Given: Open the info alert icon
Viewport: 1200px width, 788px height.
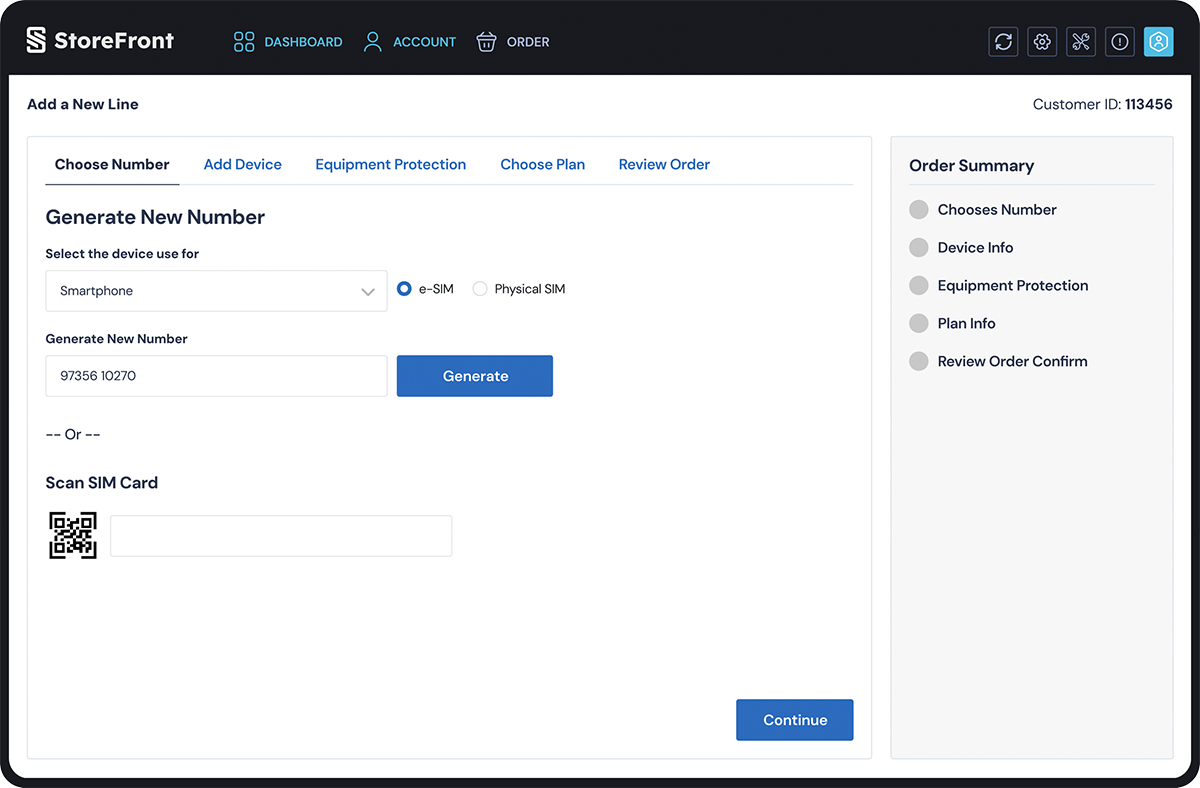Looking at the screenshot, I should [1120, 42].
